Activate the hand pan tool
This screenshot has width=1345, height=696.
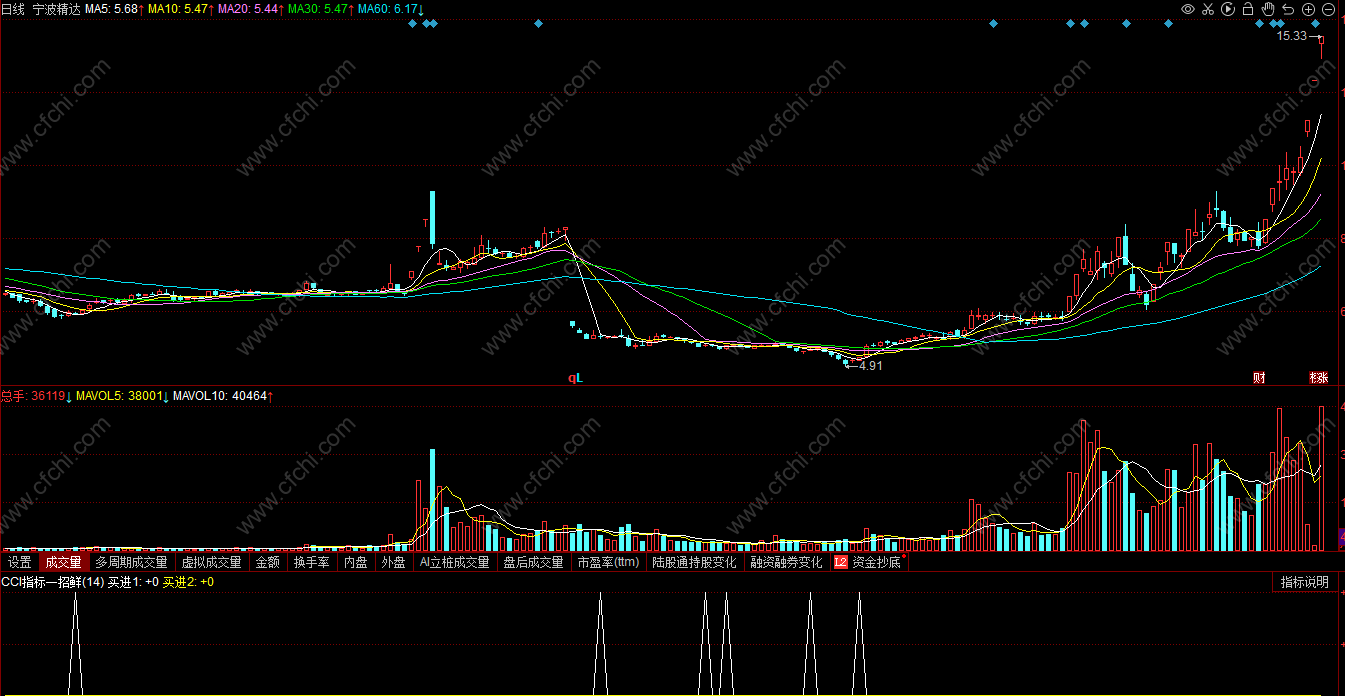click(x=1268, y=9)
